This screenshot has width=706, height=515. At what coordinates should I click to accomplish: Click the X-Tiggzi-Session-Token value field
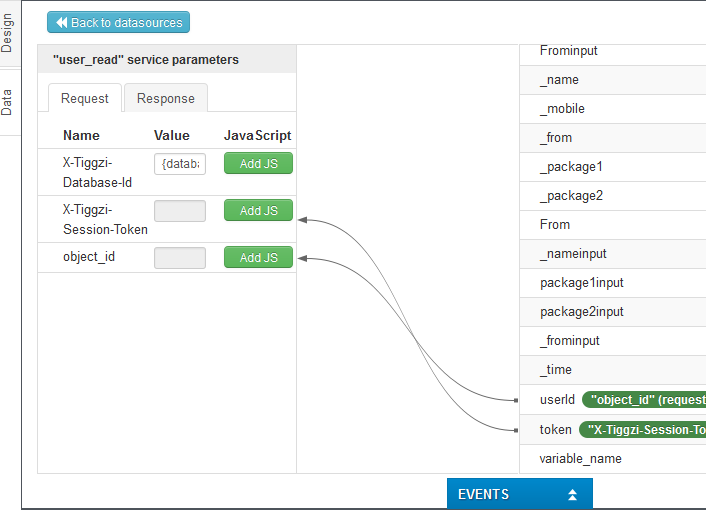coord(180,211)
